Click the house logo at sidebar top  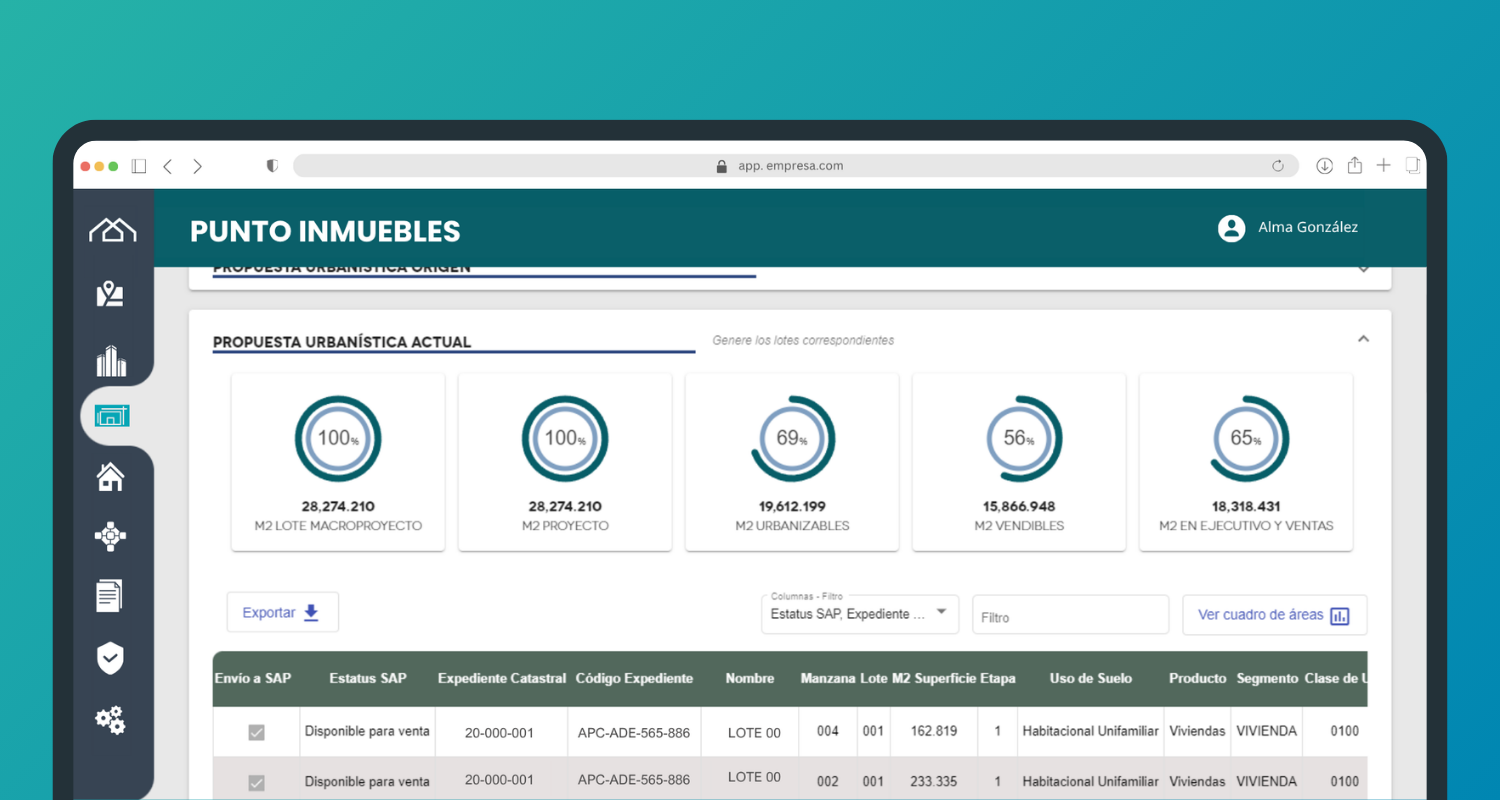pos(112,230)
